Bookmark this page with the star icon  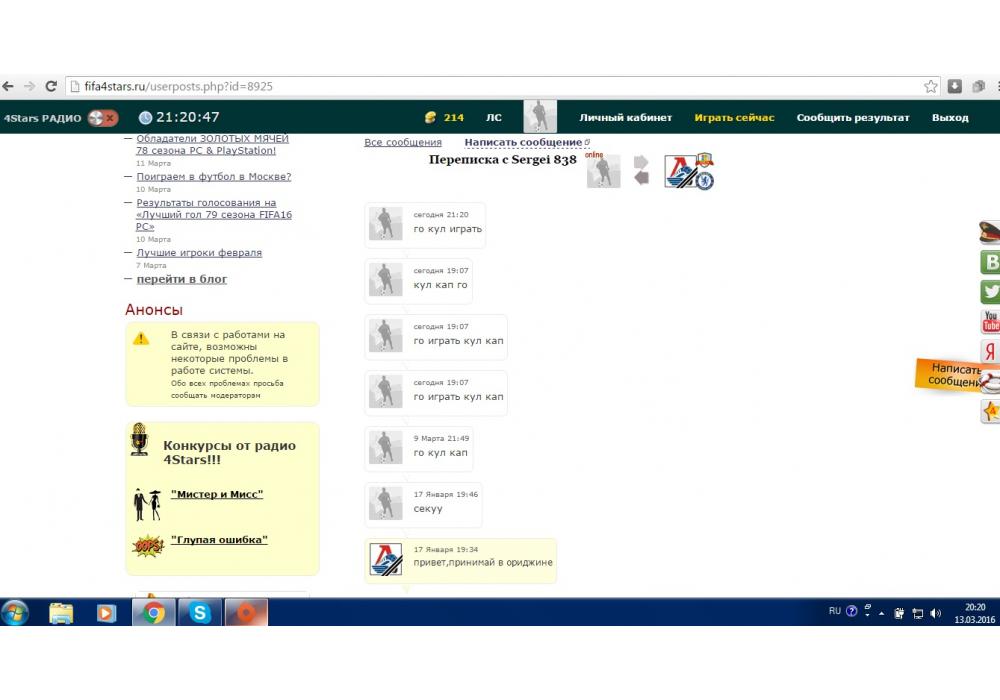[931, 86]
